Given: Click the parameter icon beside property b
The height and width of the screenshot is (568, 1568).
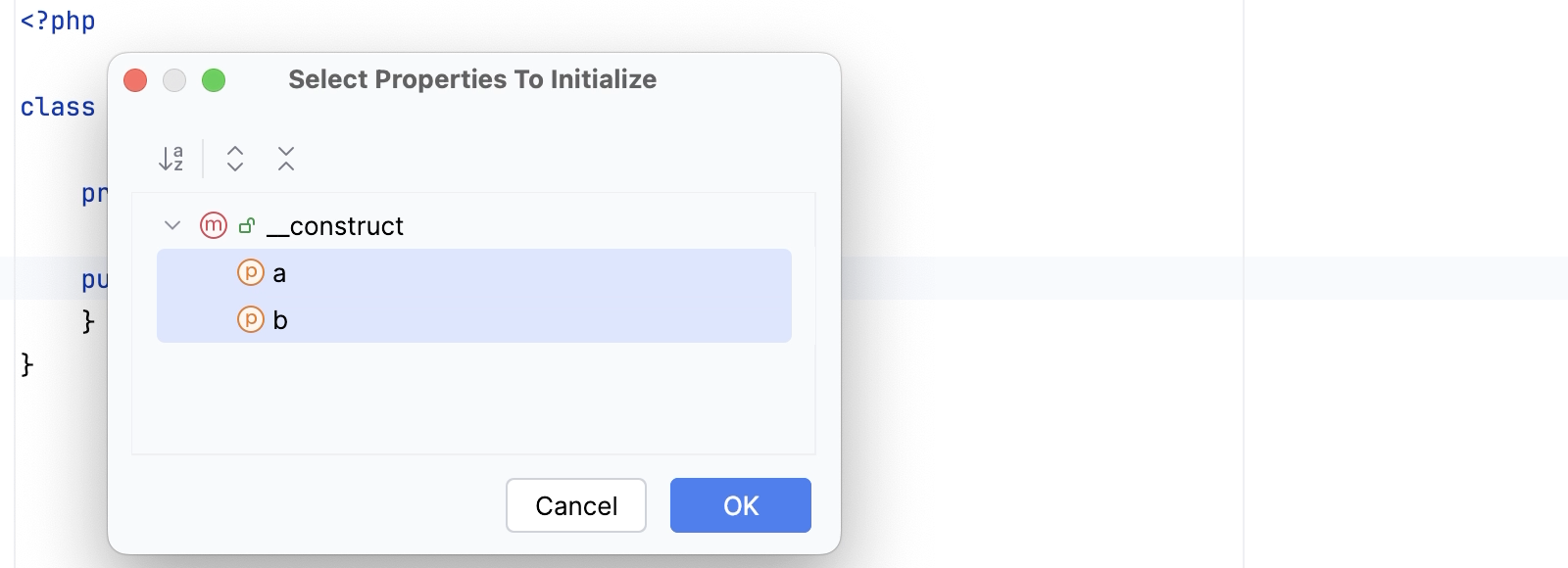Looking at the screenshot, I should [x=250, y=319].
